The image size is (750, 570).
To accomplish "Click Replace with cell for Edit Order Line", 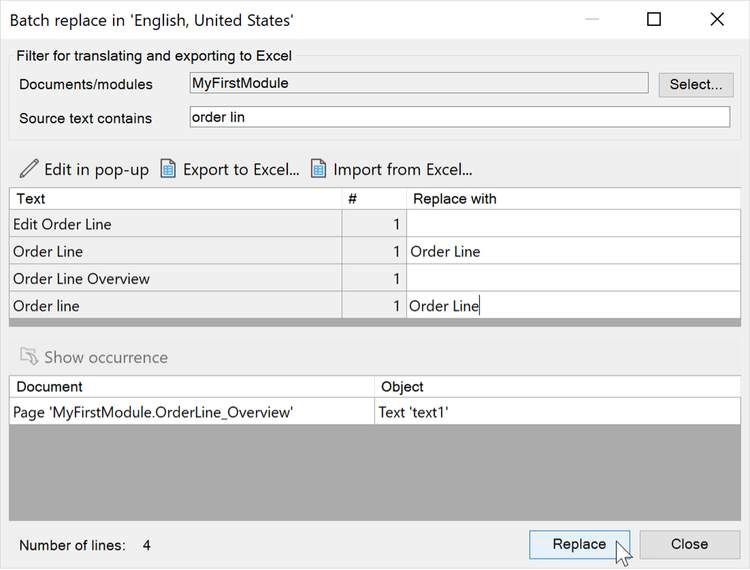I will click(572, 224).
